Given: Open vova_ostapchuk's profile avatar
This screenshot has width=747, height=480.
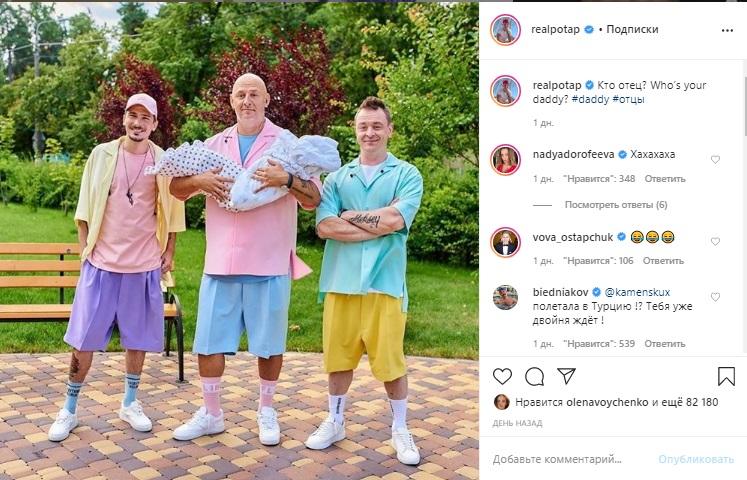Looking at the screenshot, I should [x=505, y=242].
